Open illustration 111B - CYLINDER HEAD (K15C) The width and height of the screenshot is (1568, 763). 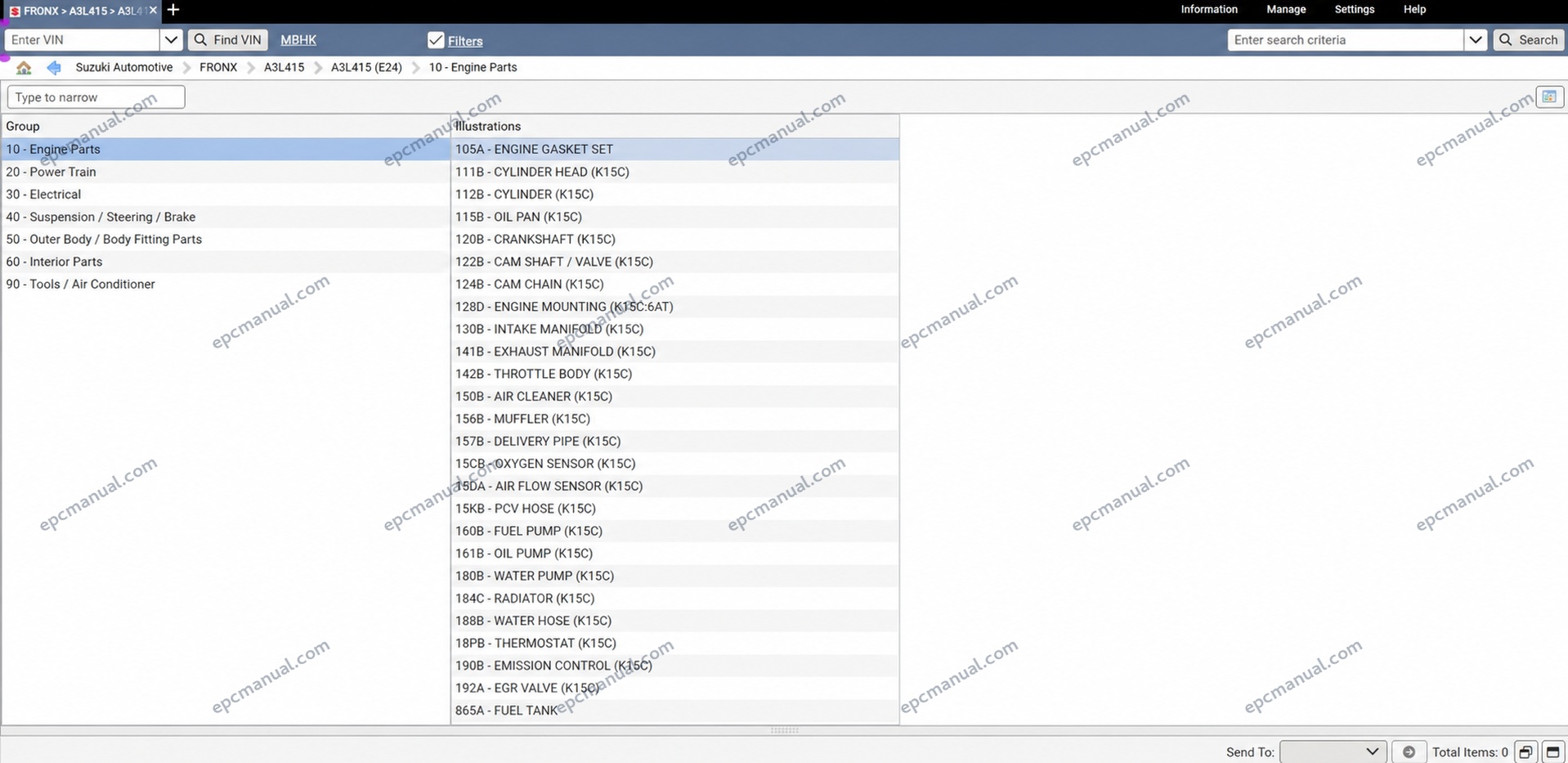(675, 172)
